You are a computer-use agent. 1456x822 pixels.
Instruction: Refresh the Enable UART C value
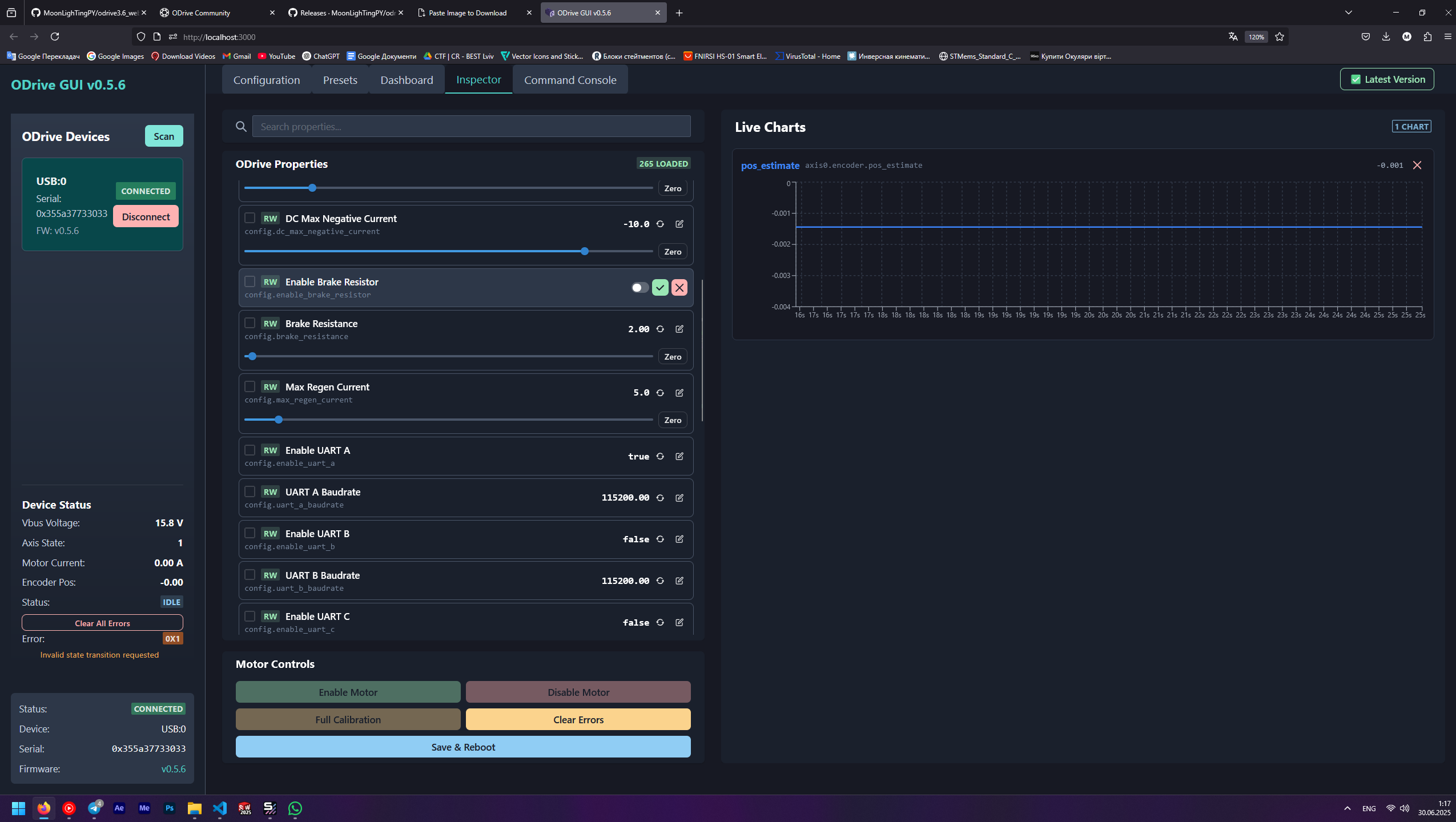(x=660, y=623)
